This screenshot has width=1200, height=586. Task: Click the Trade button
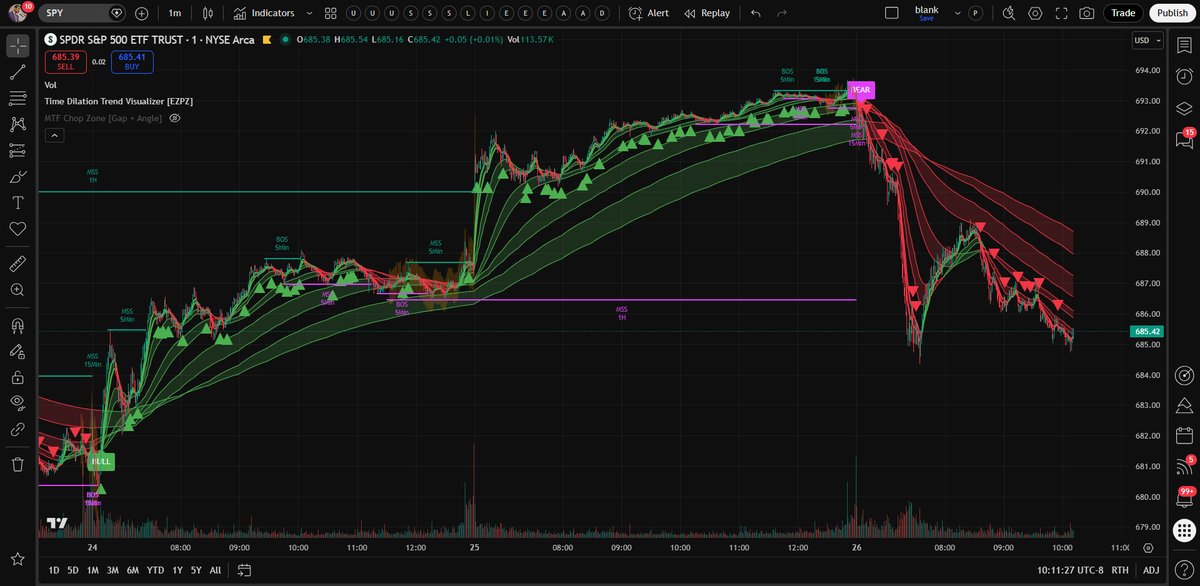point(1123,13)
